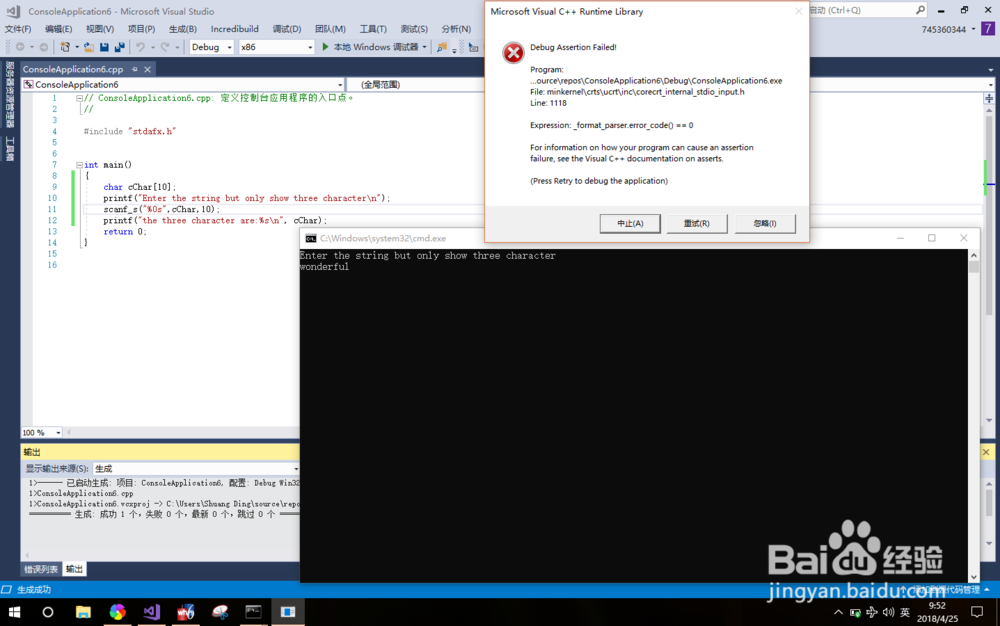The height and width of the screenshot is (626, 1000).
Task: Open the 文件(F) File menu
Action: (x=18, y=29)
